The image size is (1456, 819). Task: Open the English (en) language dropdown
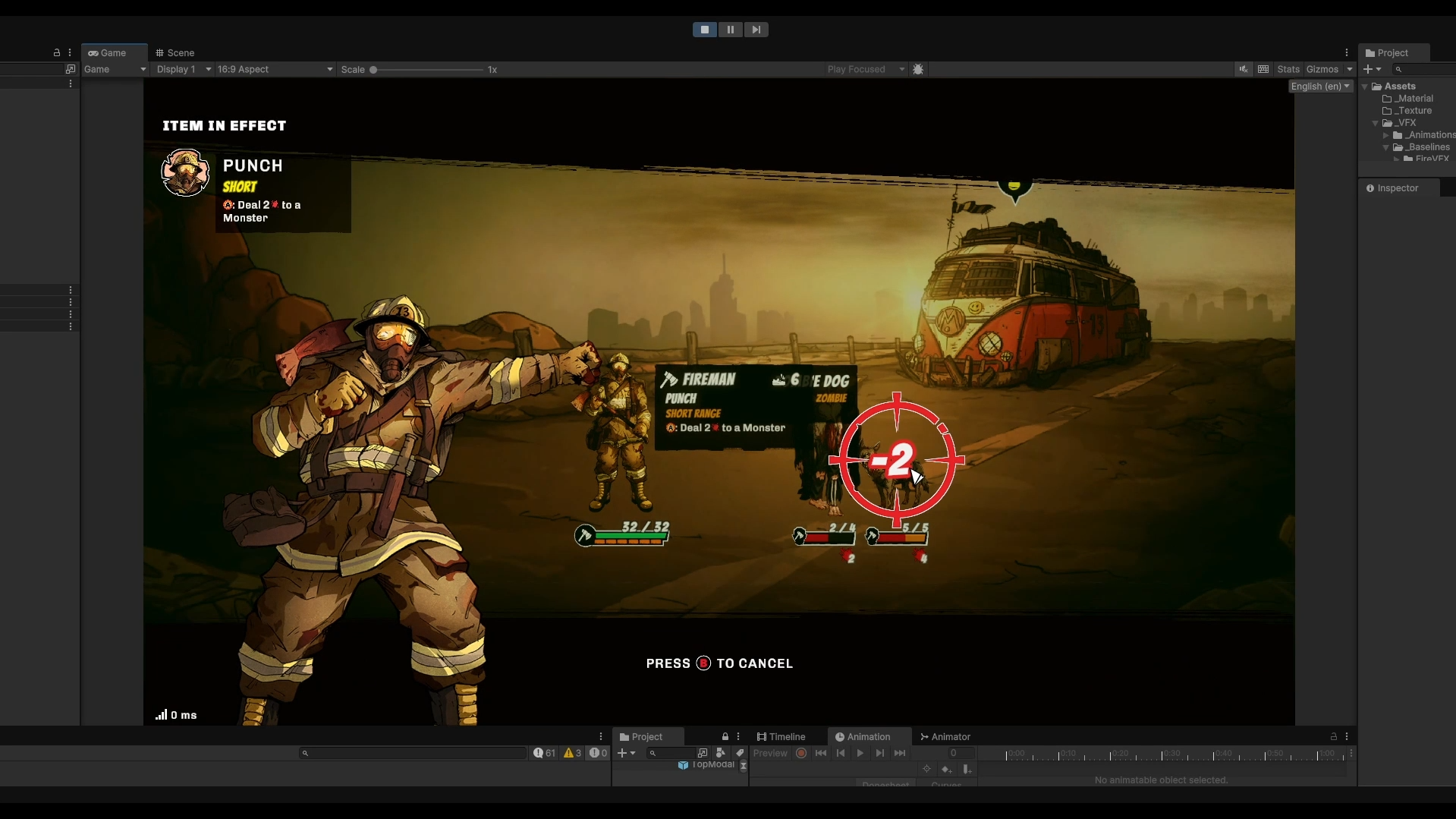coord(1321,87)
